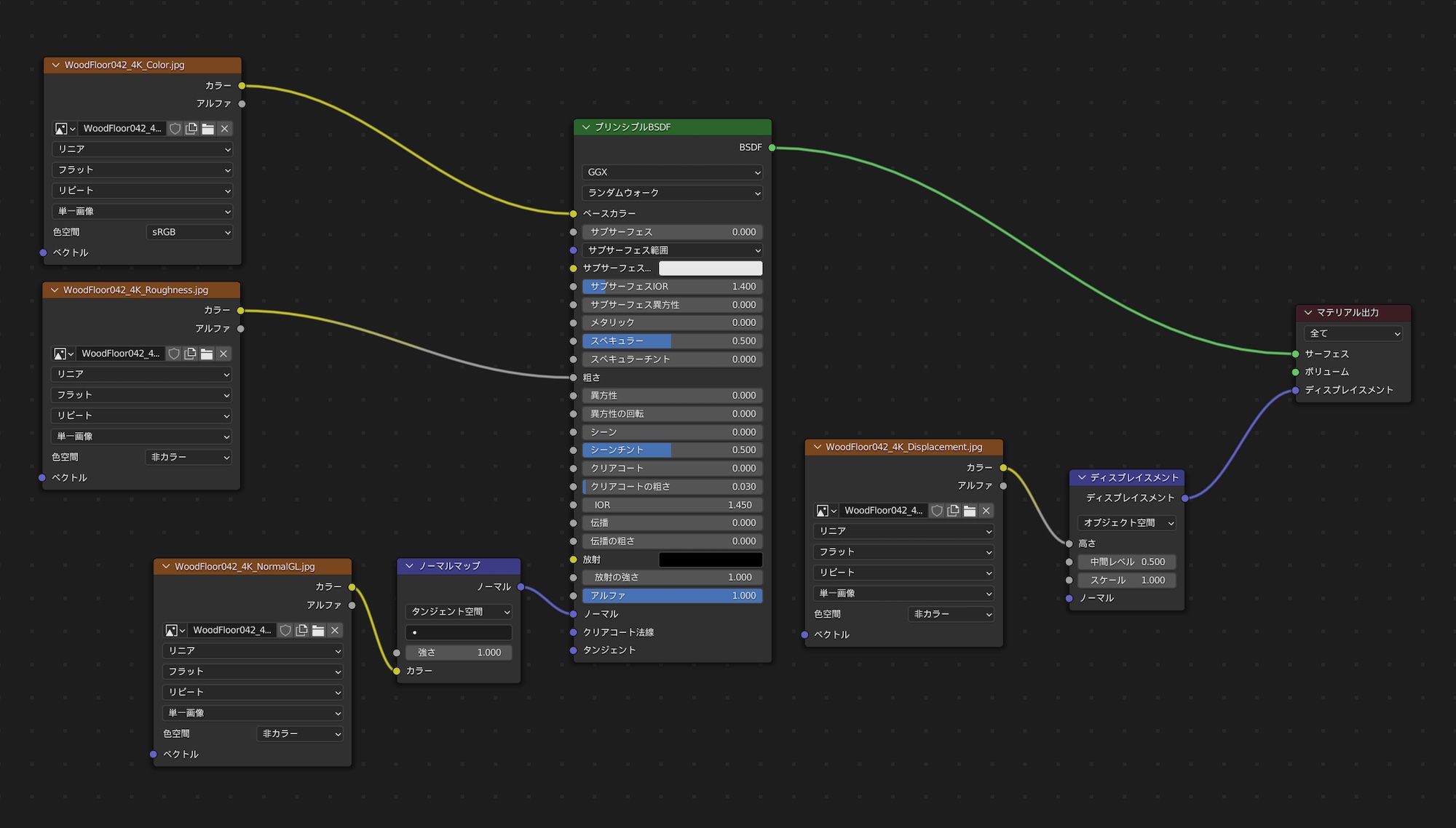Open sRGB color space dropdown
The width and height of the screenshot is (1456, 828).
[x=189, y=232]
